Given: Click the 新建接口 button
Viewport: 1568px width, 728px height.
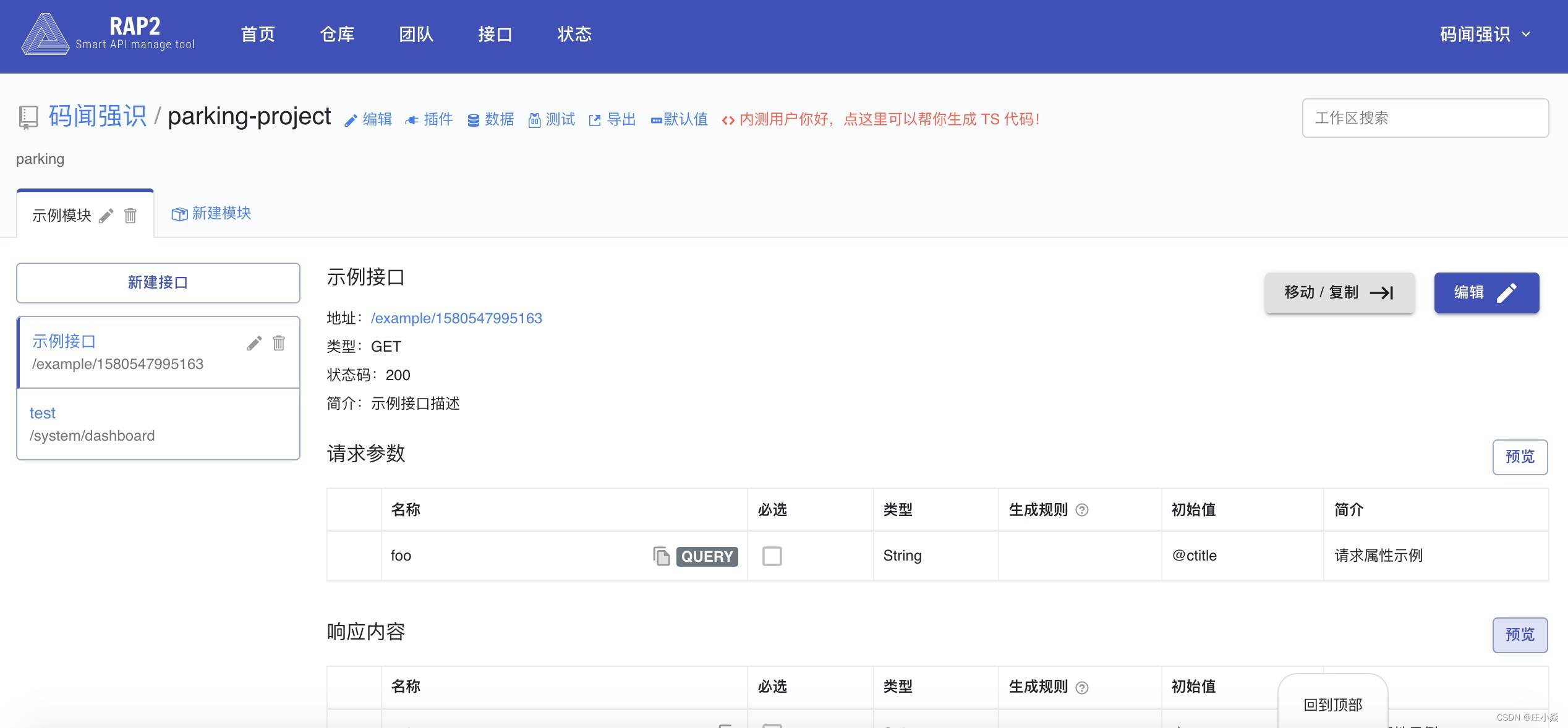Looking at the screenshot, I should tap(158, 283).
